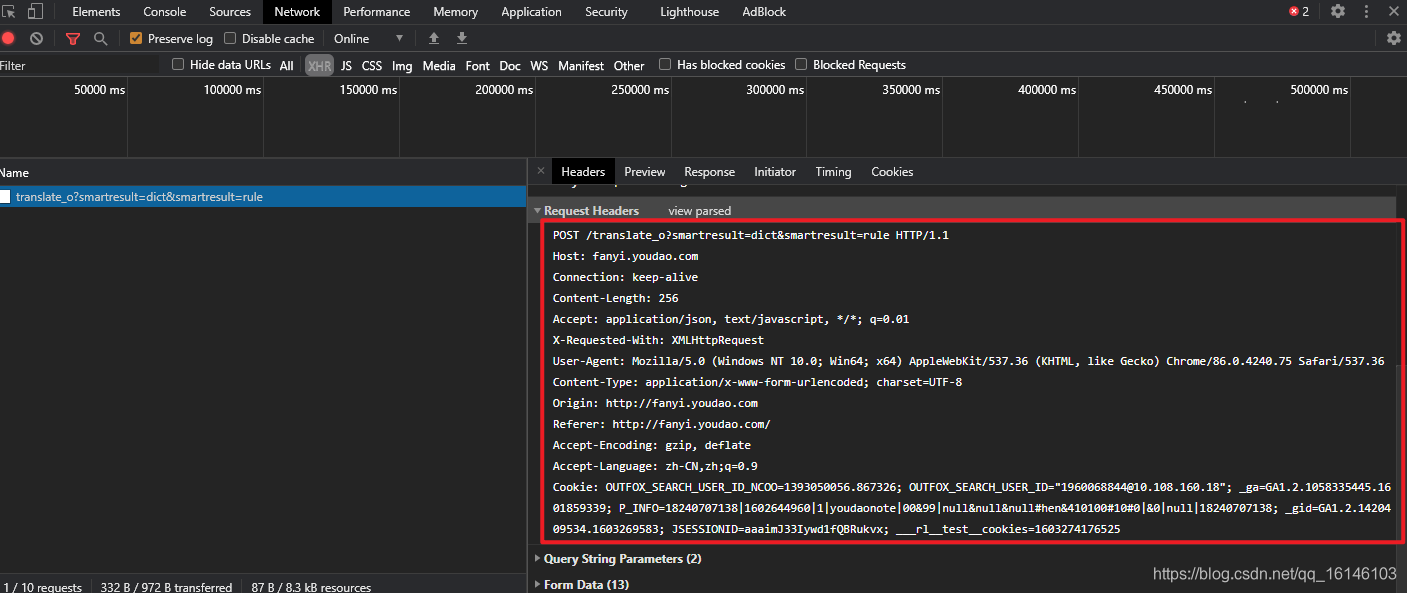
Task: Click the 250000 ms timeline marker
Action: coord(639,90)
